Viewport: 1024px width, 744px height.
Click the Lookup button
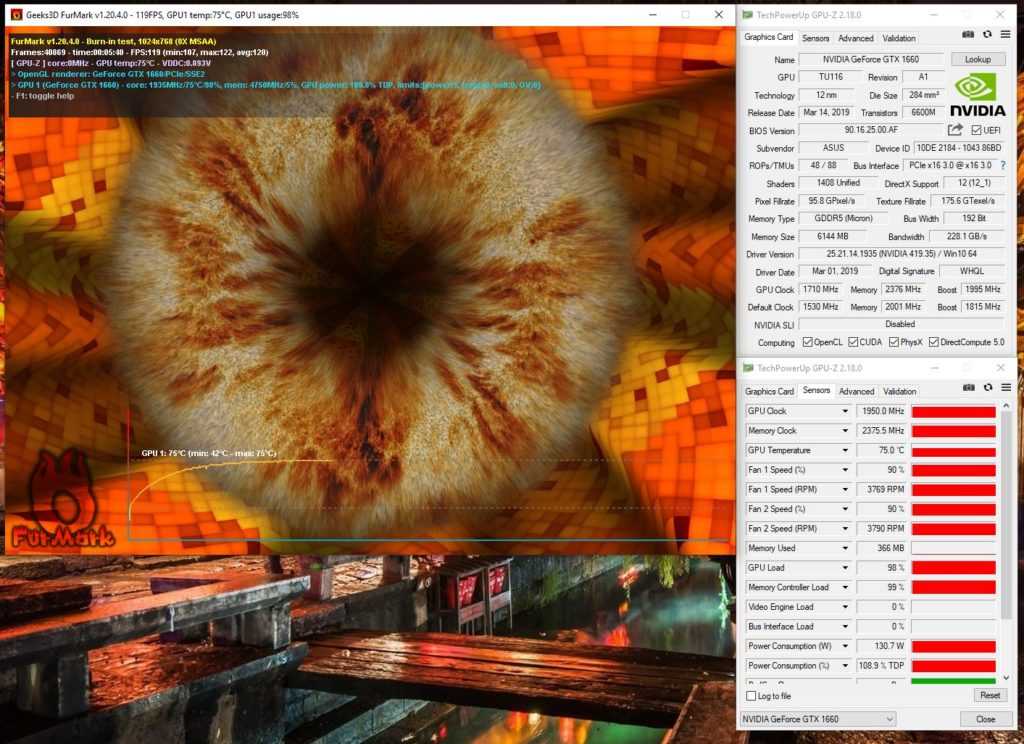tap(977, 59)
